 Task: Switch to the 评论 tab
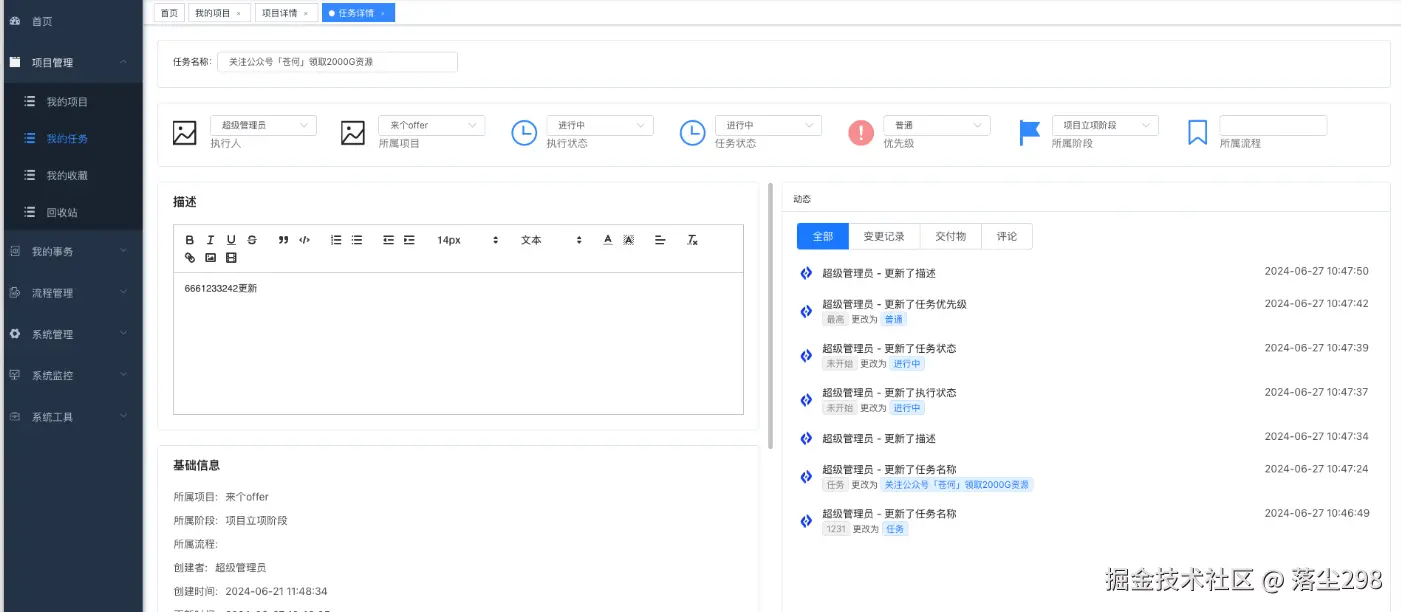point(1007,236)
